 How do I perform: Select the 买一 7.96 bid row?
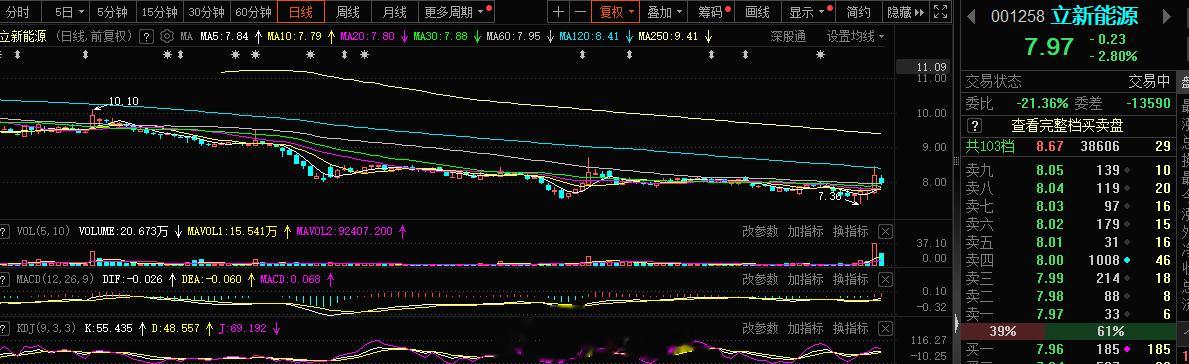coord(1068,350)
